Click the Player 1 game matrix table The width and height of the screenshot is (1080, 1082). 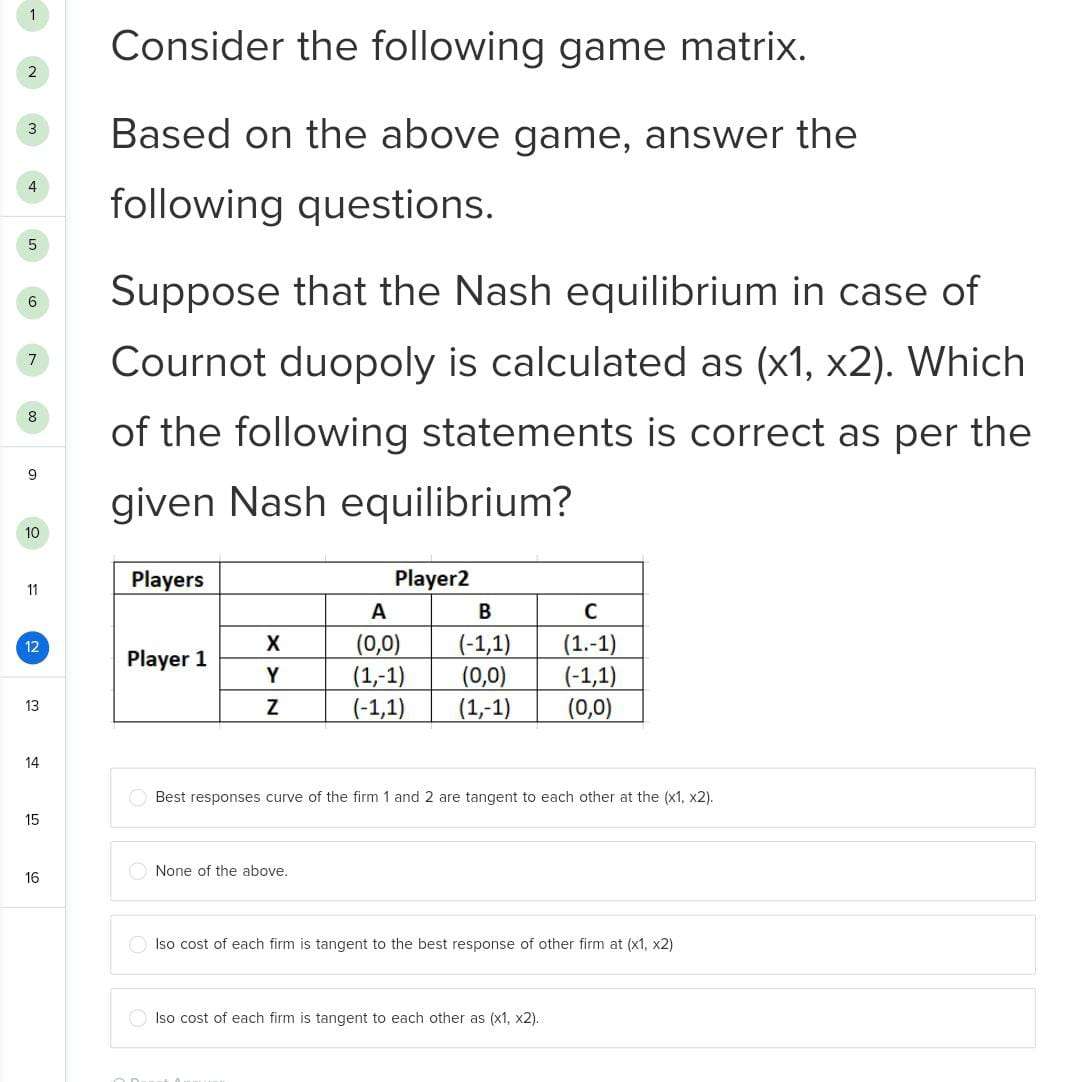coord(380,645)
